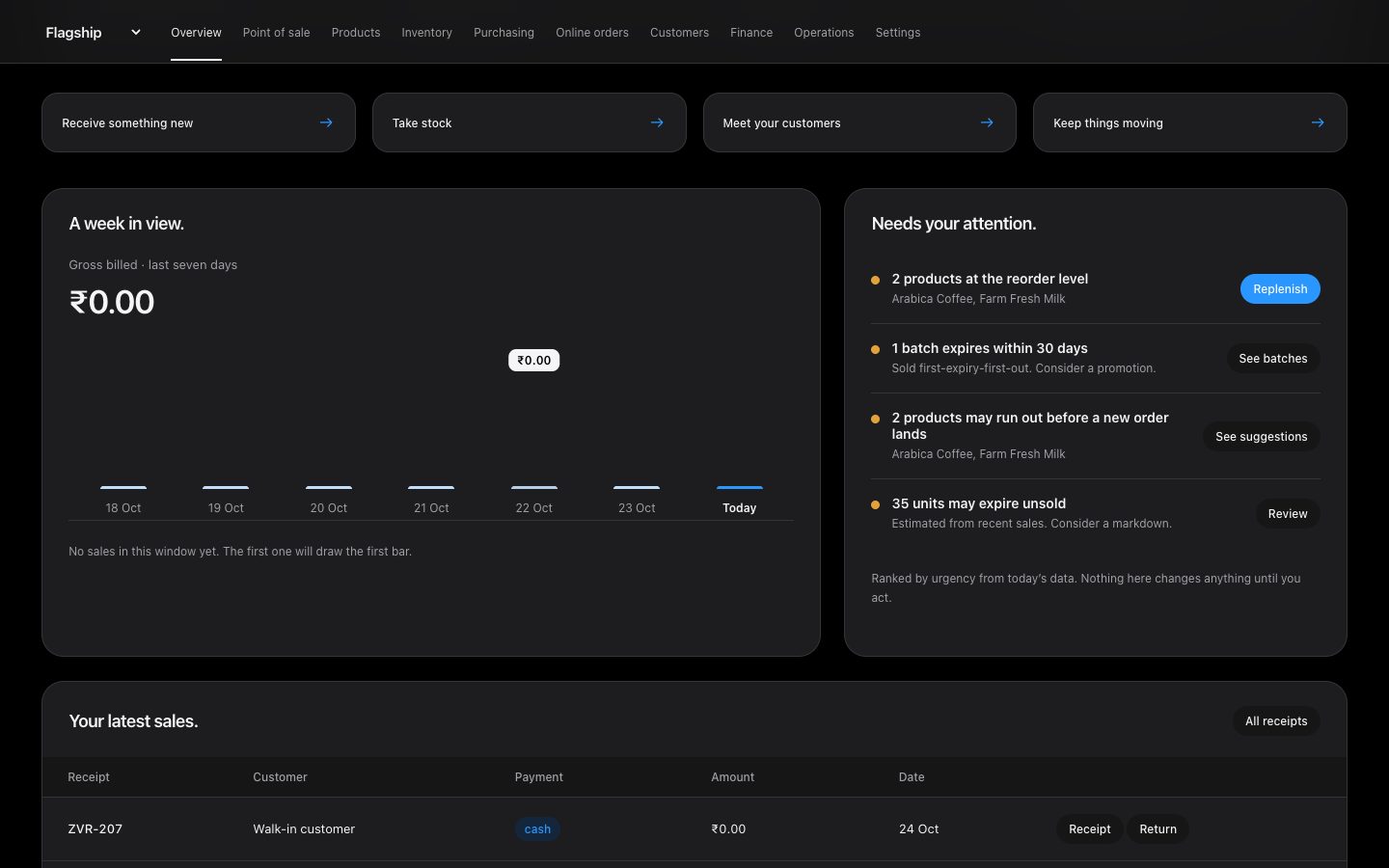Select the Operations tab
The image size is (1389, 868).
824,32
